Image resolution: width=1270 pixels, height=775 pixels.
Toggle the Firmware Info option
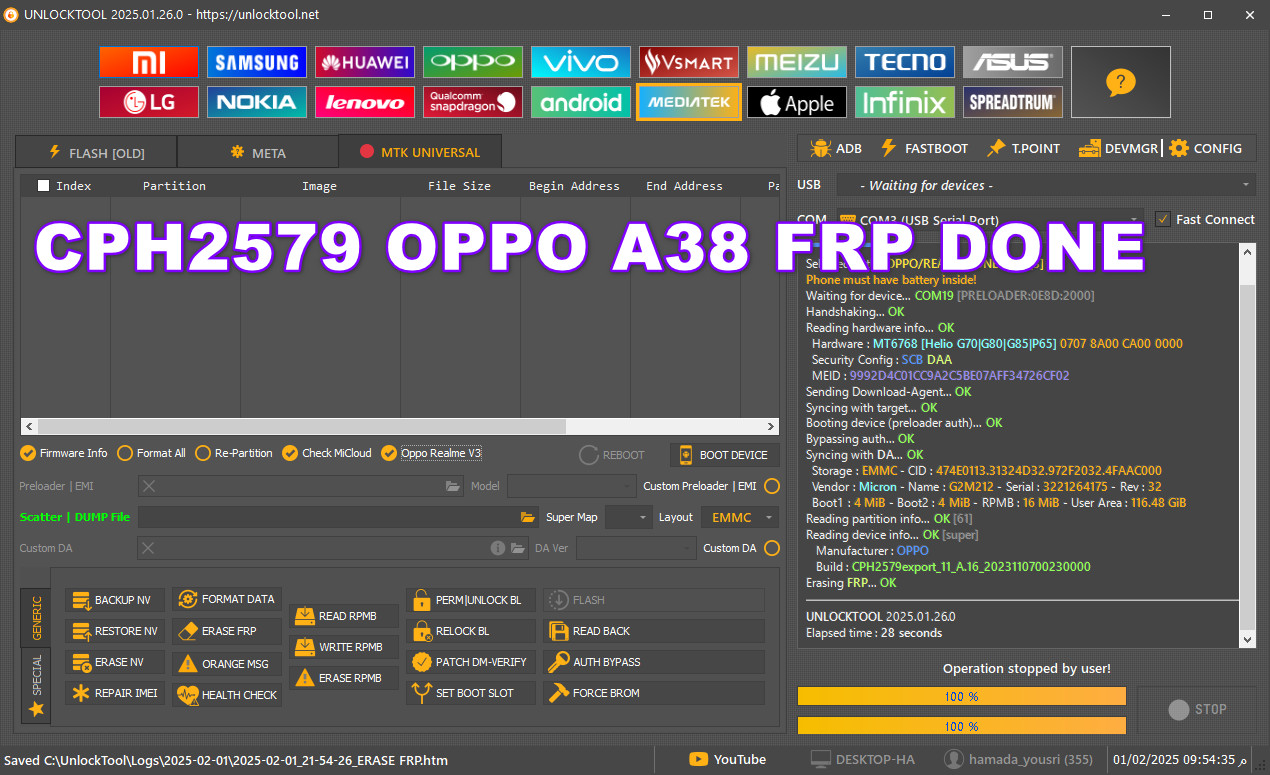pyautogui.click(x=64, y=453)
